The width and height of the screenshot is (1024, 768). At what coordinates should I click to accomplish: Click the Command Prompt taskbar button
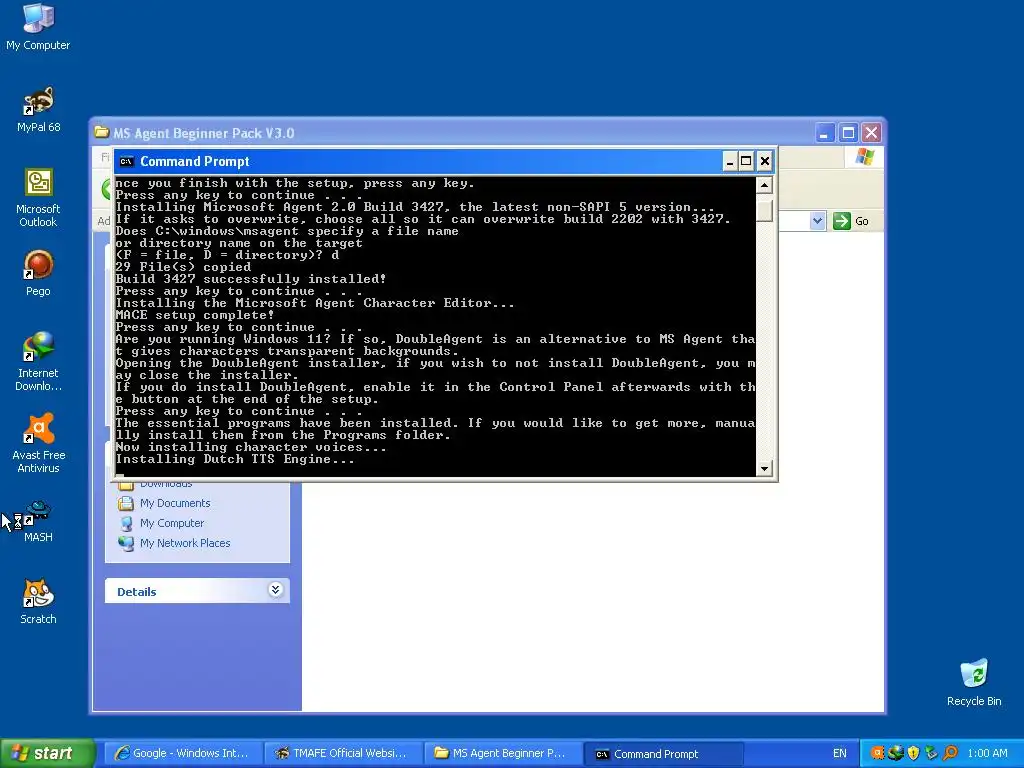tap(662, 754)
